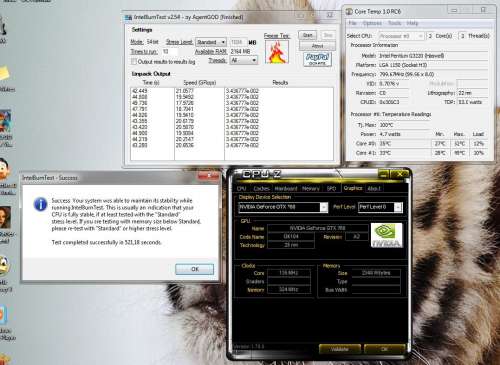Image resolution: width=500 pixels, height=365 pixels.
Task: Click the Test completed successfully message line
Action: [x=106, y=242]
